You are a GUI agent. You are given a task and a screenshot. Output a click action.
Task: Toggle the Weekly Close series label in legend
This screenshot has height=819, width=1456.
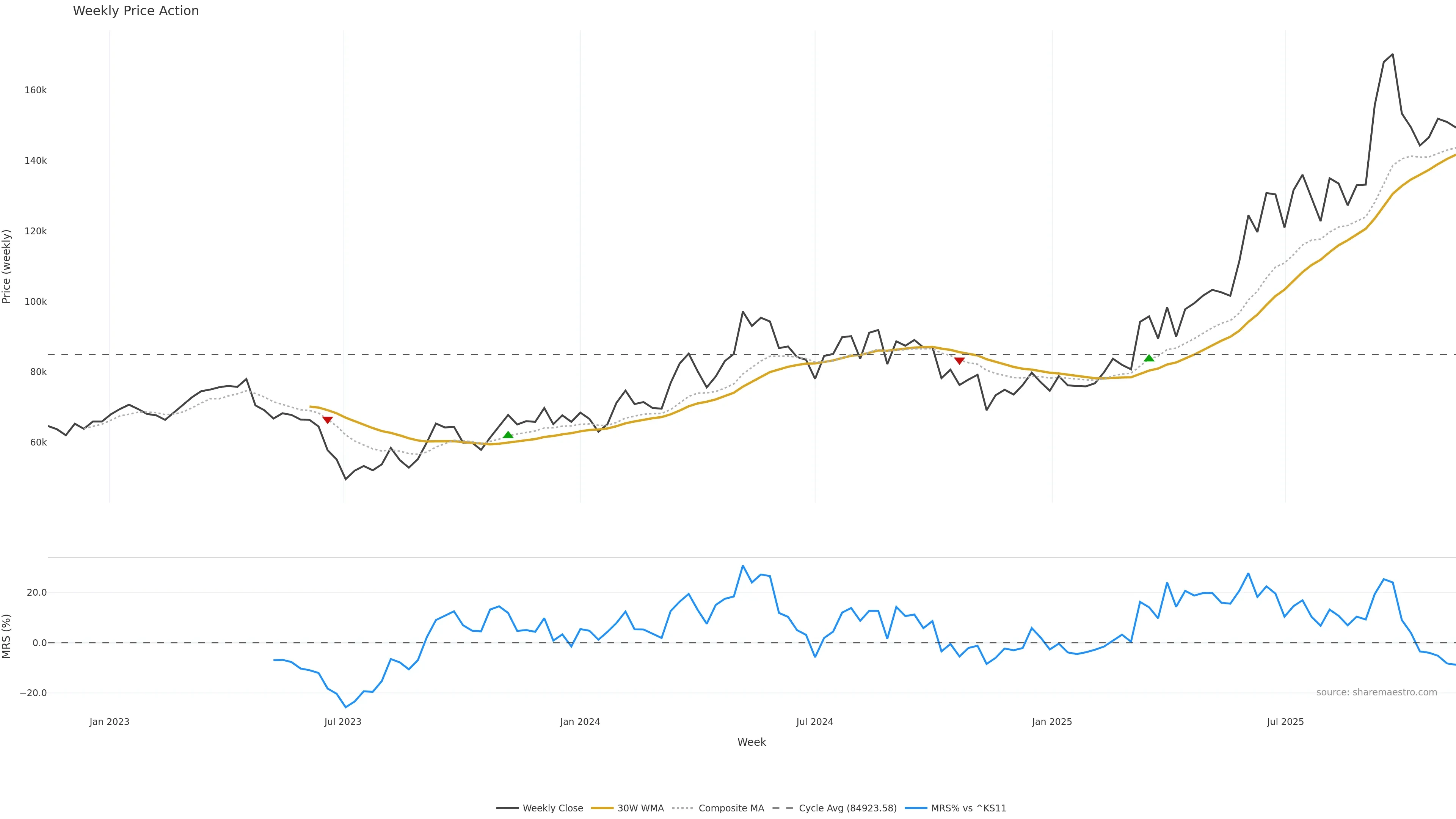pos(552,808)
